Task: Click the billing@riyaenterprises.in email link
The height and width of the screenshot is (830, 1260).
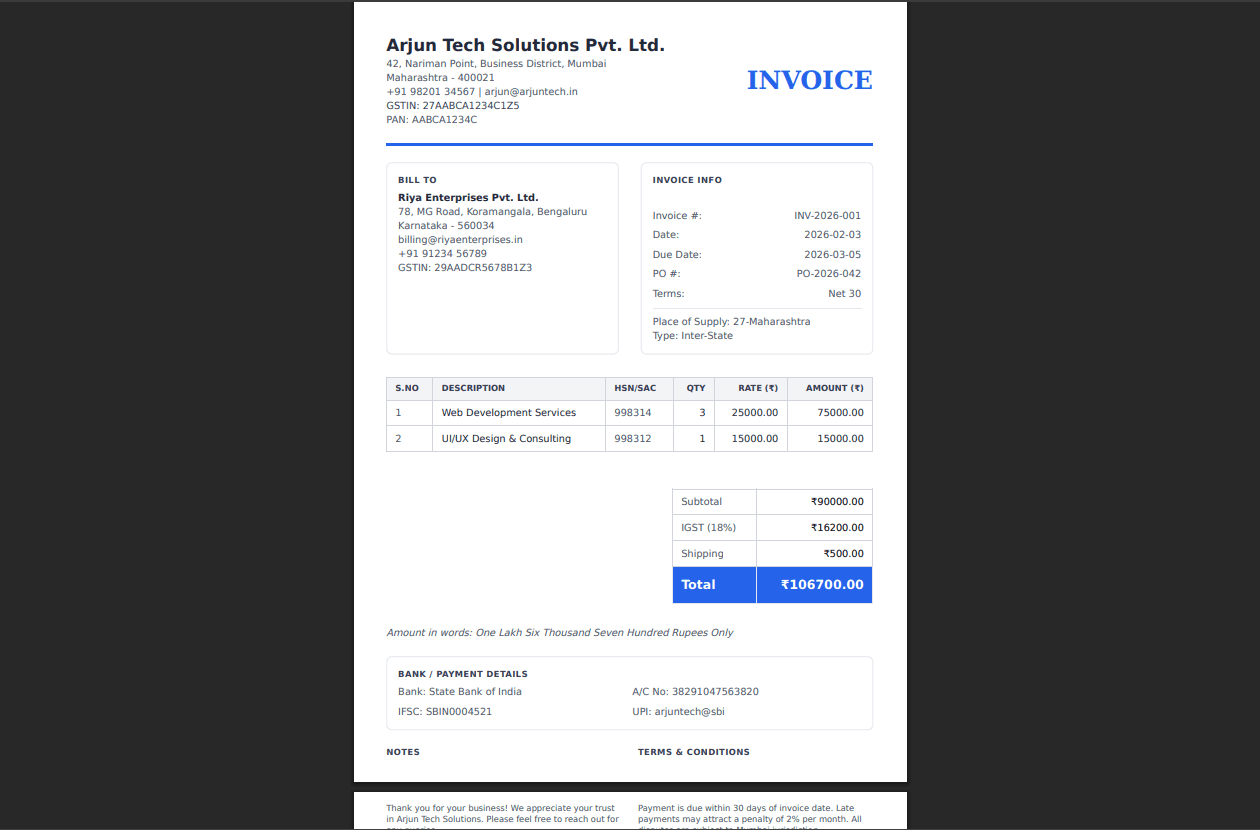Action: tap(461, 239)
